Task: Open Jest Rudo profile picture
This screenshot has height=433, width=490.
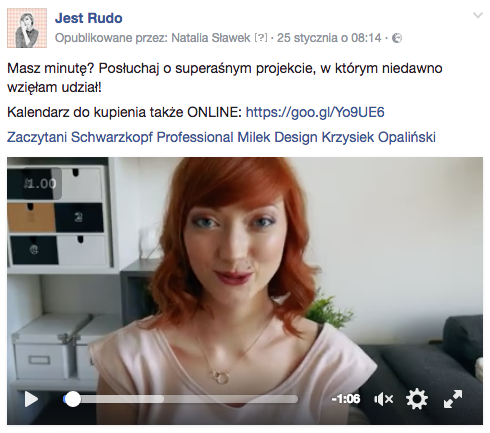Action: [27, 28]
